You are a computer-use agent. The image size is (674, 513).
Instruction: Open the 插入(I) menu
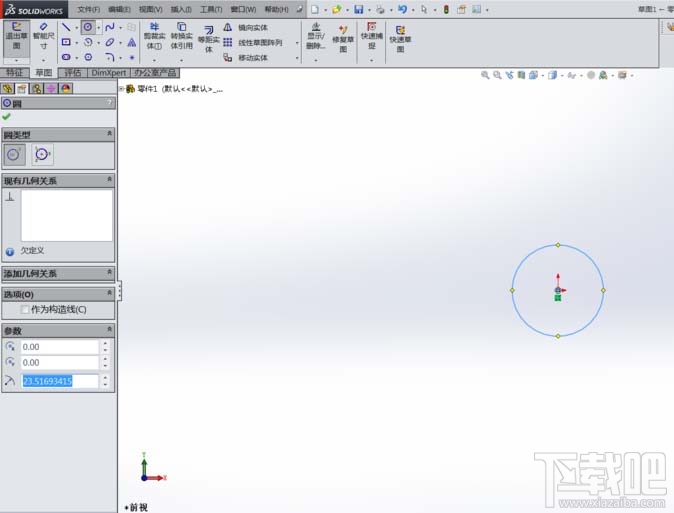tap(181, 9)
